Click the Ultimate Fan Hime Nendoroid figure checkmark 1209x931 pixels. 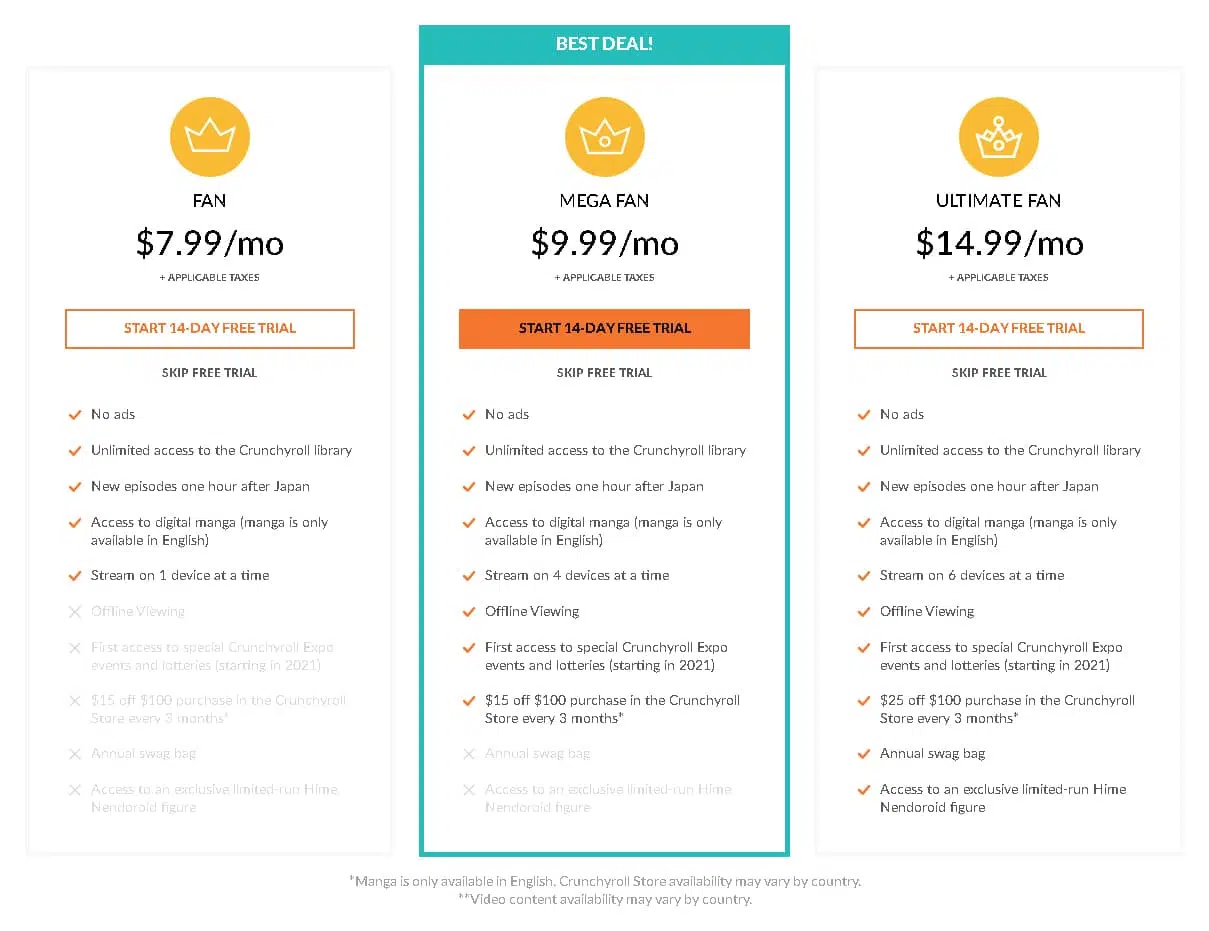863,789
